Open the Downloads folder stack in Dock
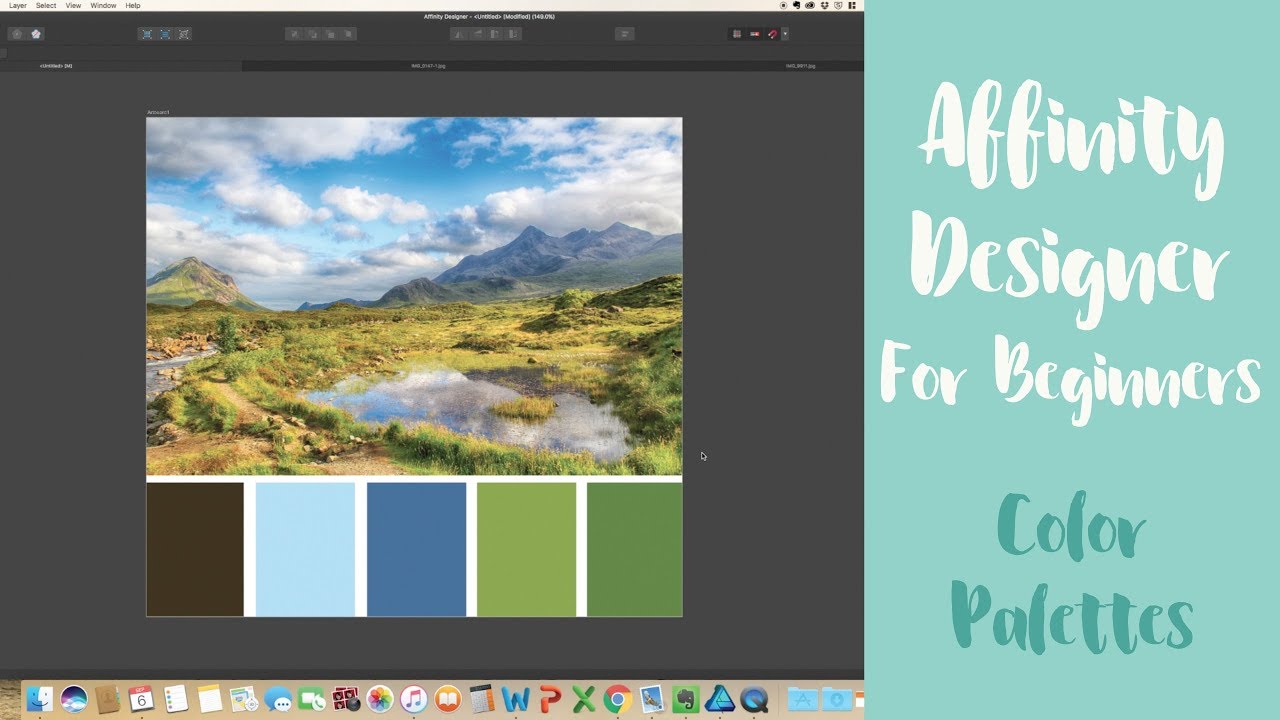Viewport: 1280px width, 720px height. point(836,699)
